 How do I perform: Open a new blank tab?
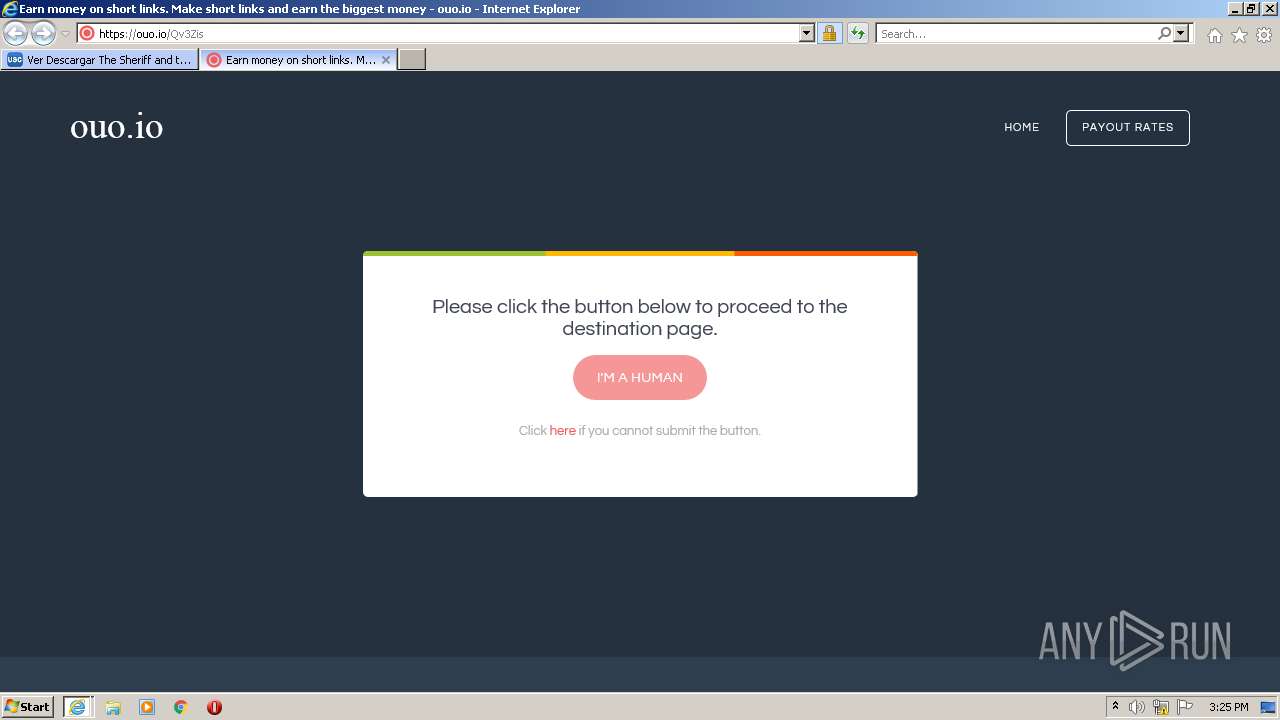coord(412,60)
